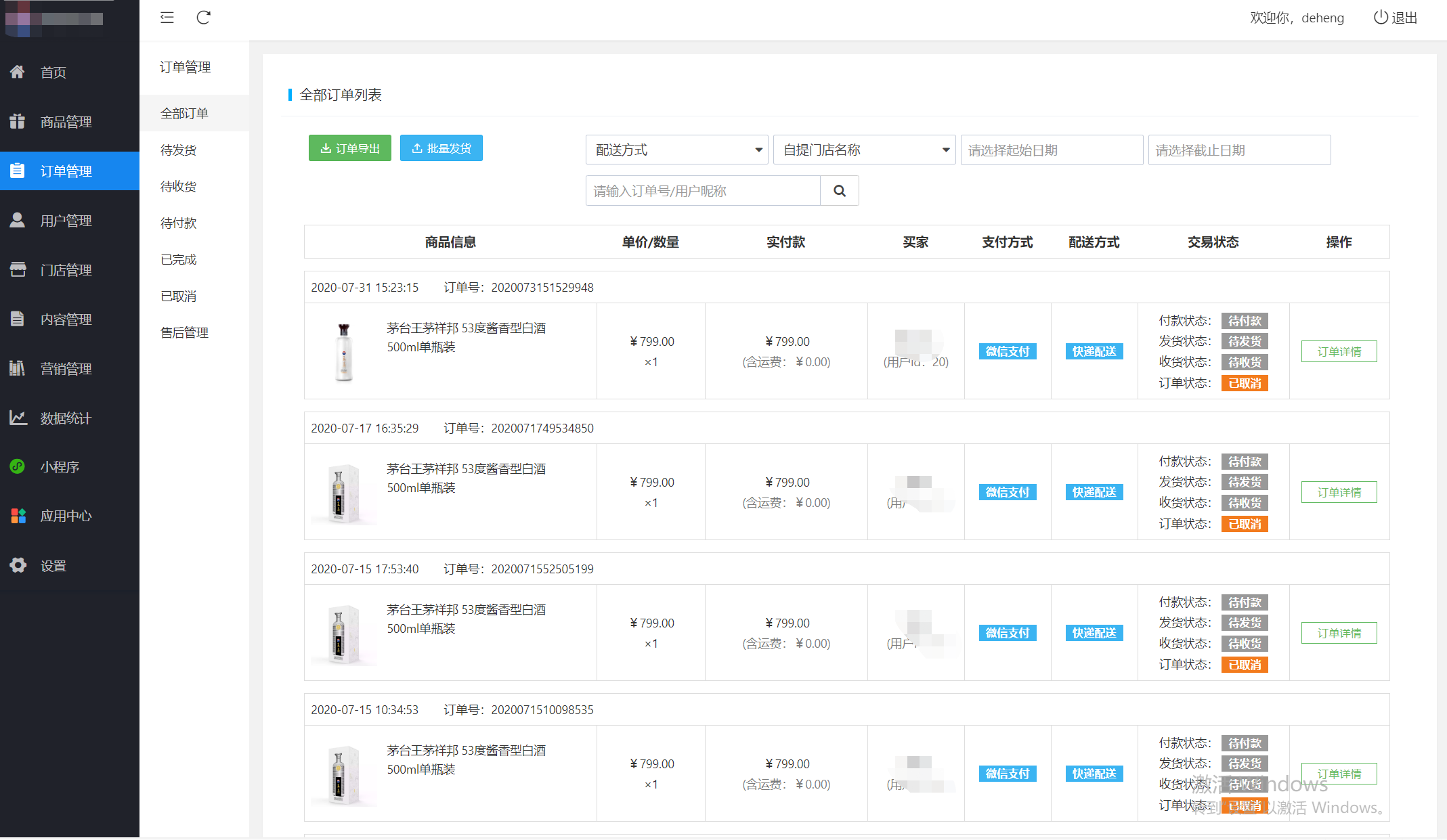This screenshot has height=840, width=1447.
Task: Select the 待发货 submenu item
Action: (x=194, y=150)
